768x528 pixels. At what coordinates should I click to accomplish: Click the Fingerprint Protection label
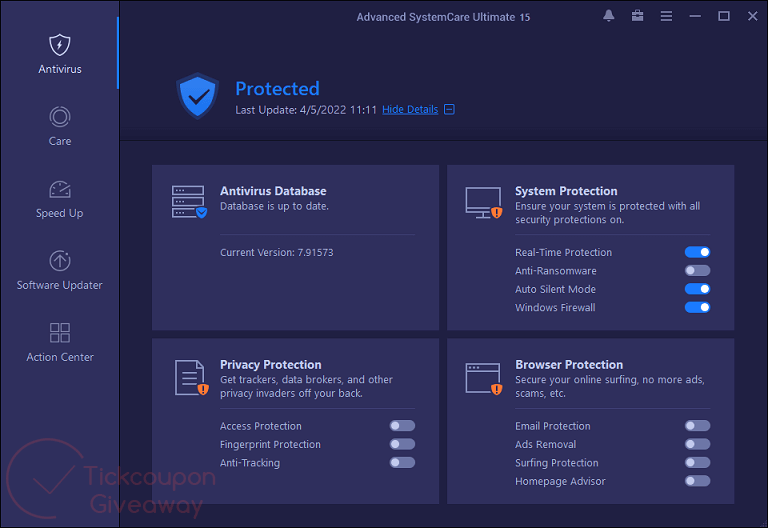pos(270,445)
